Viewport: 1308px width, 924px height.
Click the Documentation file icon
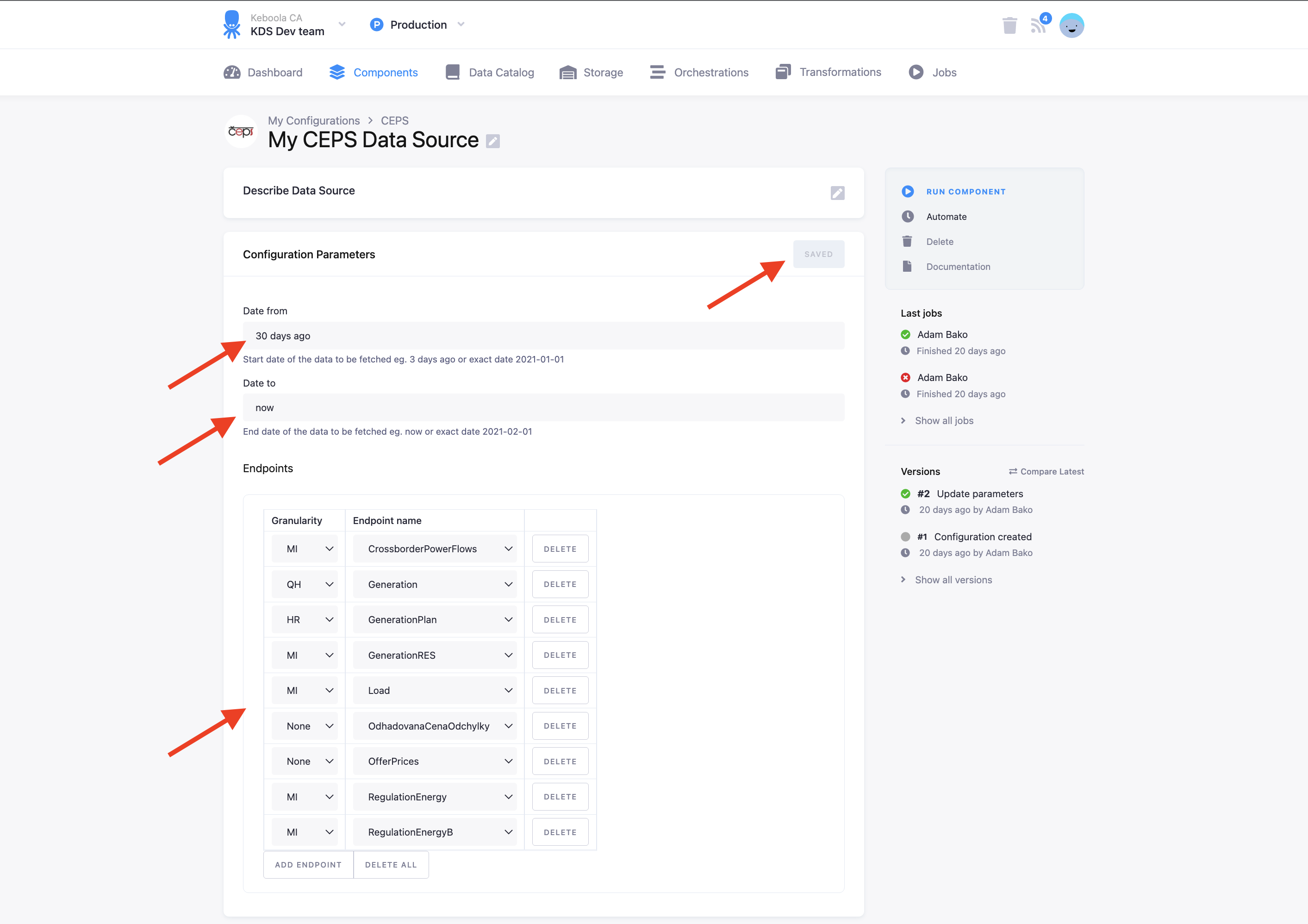coord(908,267)
